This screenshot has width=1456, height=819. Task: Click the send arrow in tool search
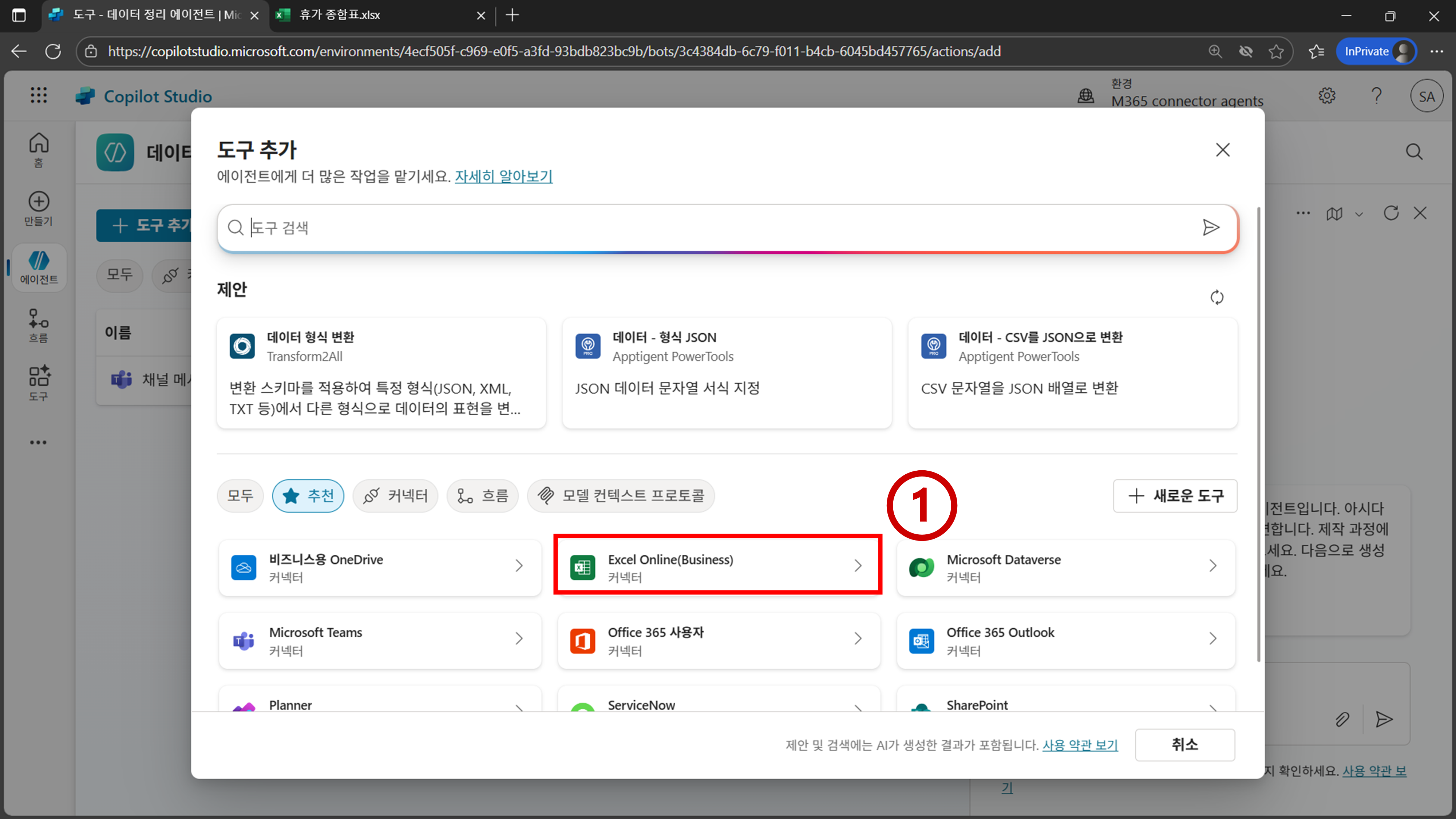1210,227
